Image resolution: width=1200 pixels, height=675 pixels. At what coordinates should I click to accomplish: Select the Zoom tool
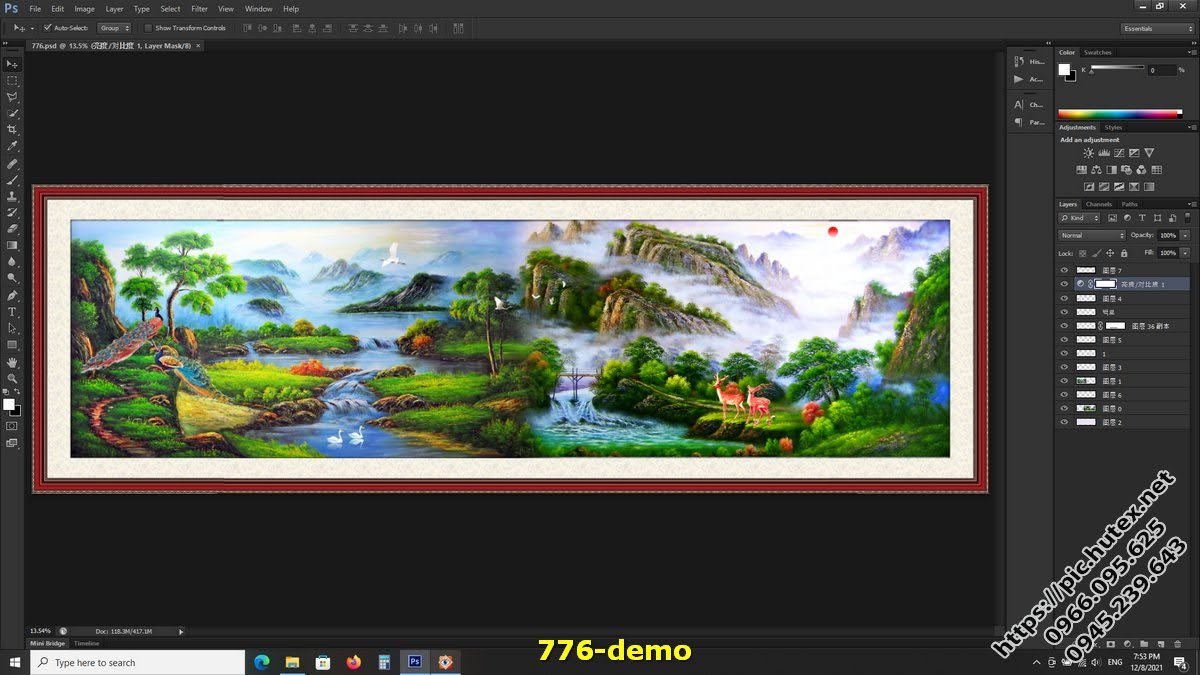click(x=12, y=378)
